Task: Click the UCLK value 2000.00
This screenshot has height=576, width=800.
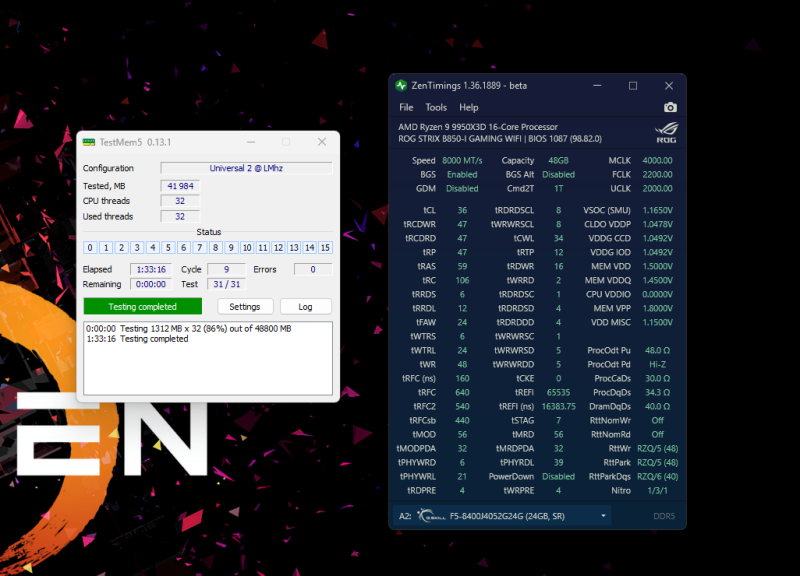Action: click(657, 188)
